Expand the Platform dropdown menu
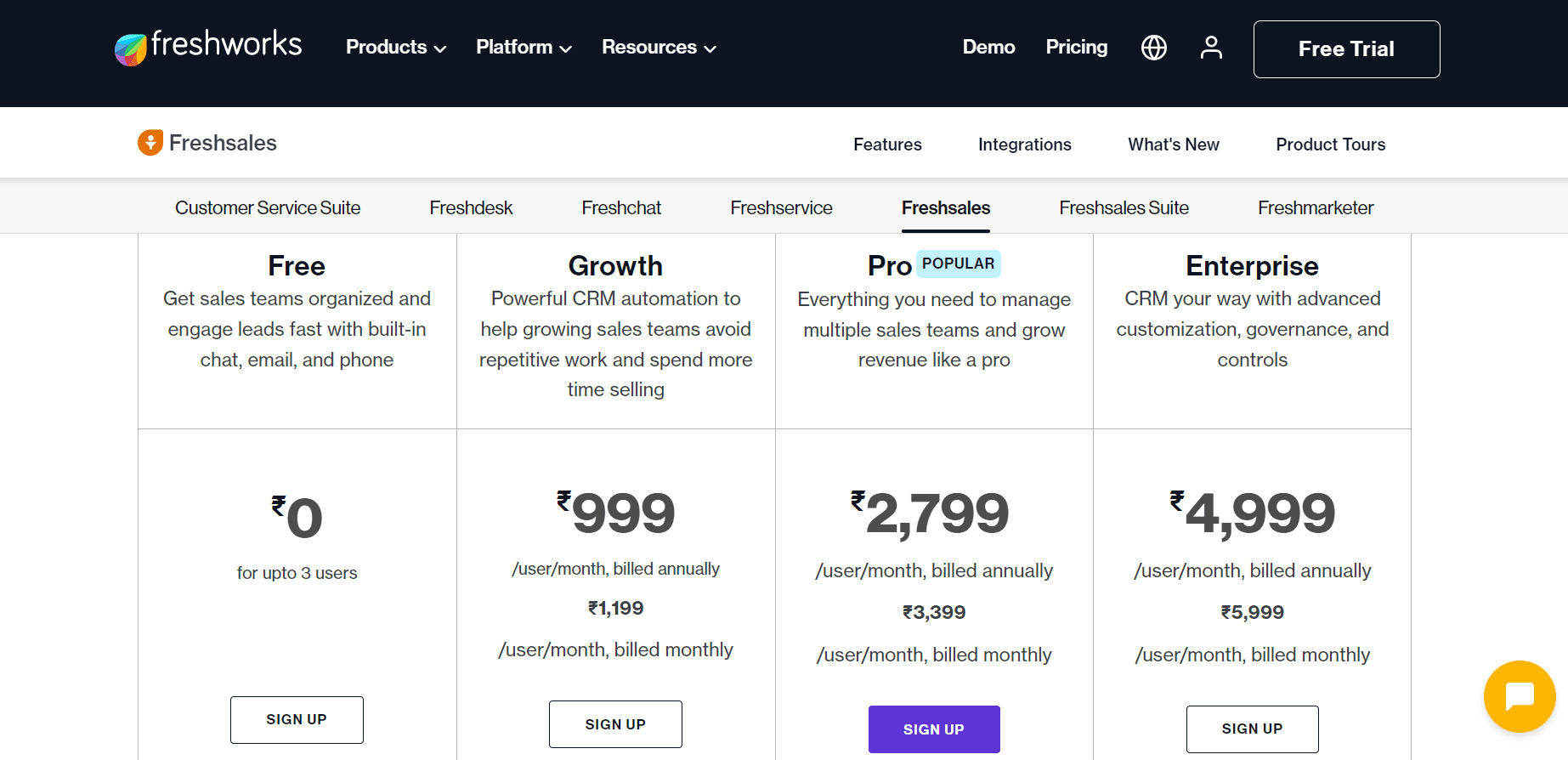Viewport: 1568px width, 760px height. 524,48
